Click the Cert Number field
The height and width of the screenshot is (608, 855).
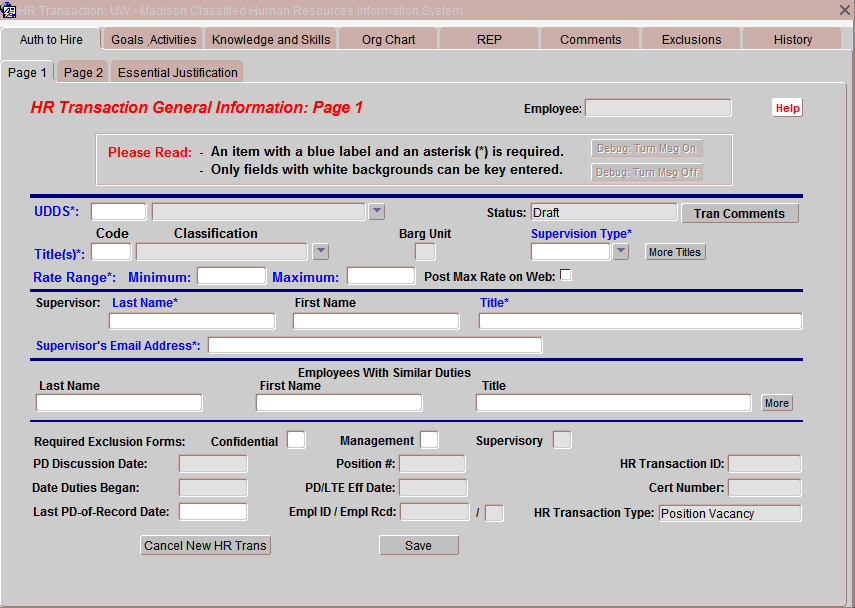click(x=764, y=488)
